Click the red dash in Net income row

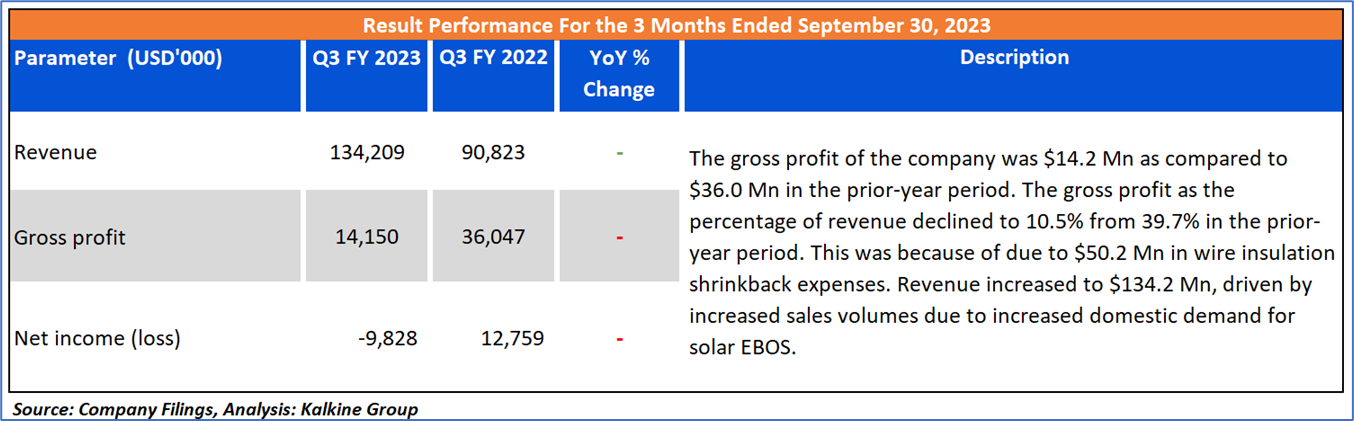[x=620, y=338]
